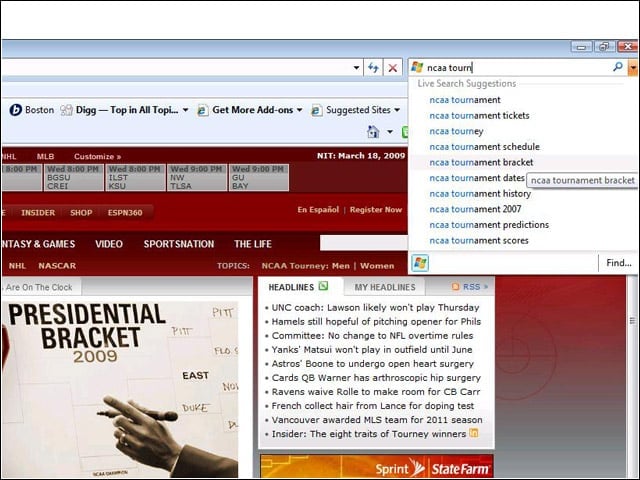Open the search provider dropdown arrow
Image resolution: width=640 pixels, height=480 pixels.
(633, 67)
